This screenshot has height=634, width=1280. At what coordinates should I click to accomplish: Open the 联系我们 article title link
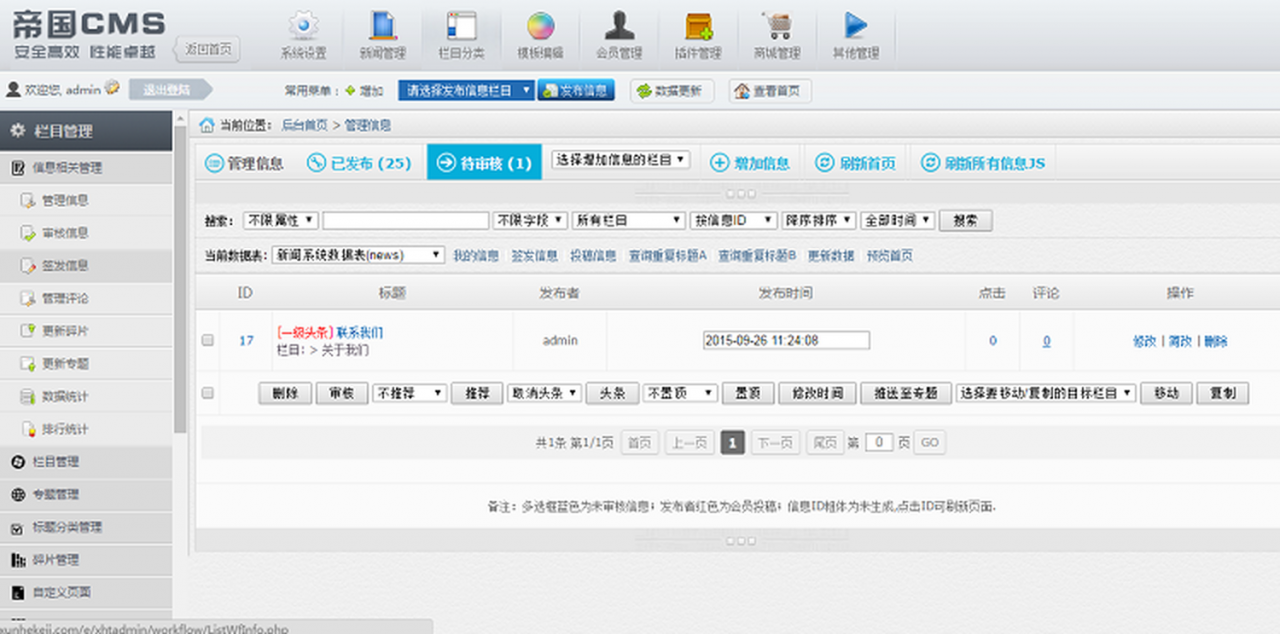pos(360,332)
